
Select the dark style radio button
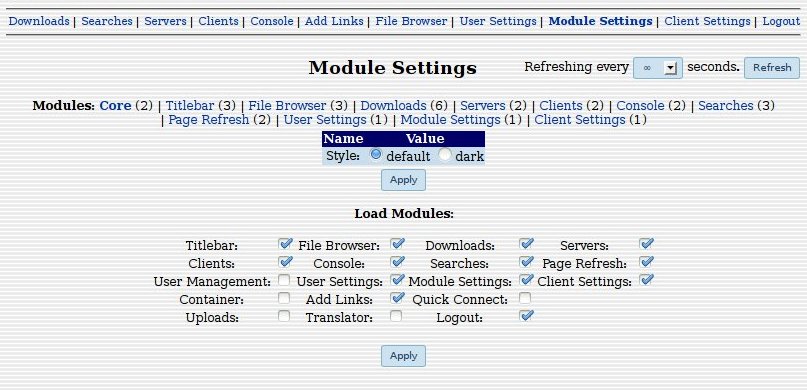(x=445, y=154)
